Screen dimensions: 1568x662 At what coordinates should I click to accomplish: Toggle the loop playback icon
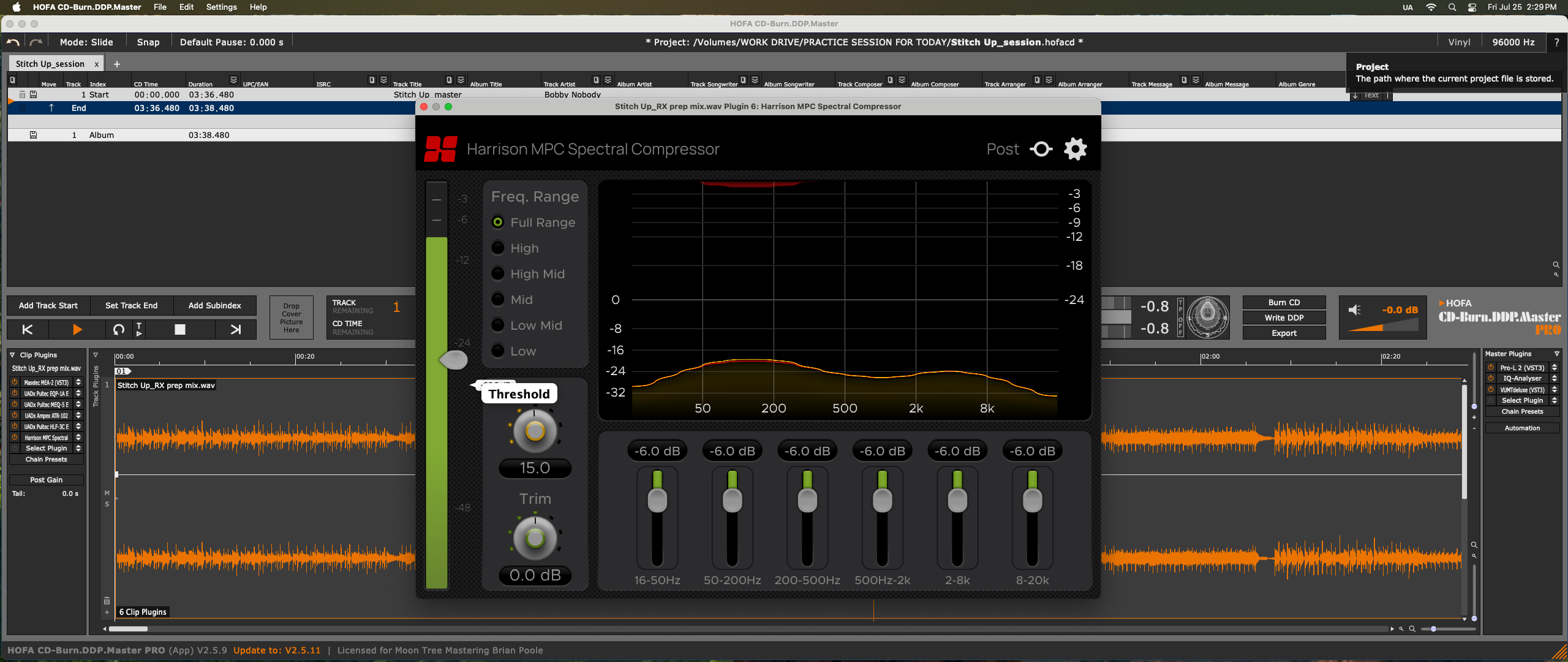(119, 329)
